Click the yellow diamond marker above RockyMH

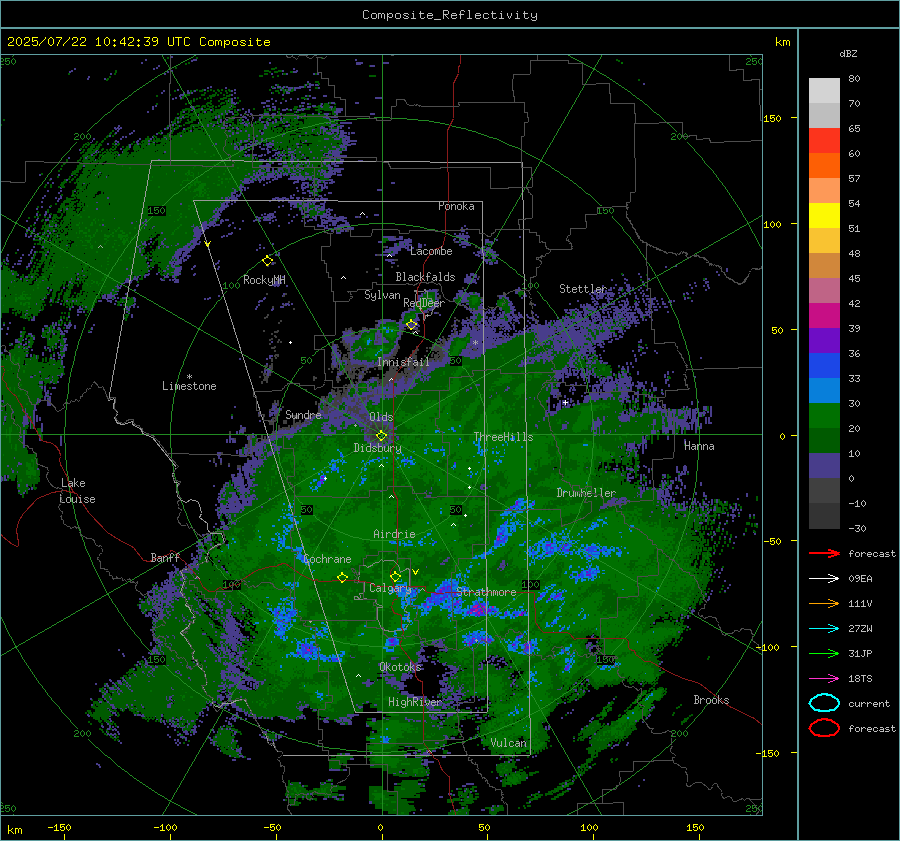coord(267,261)
